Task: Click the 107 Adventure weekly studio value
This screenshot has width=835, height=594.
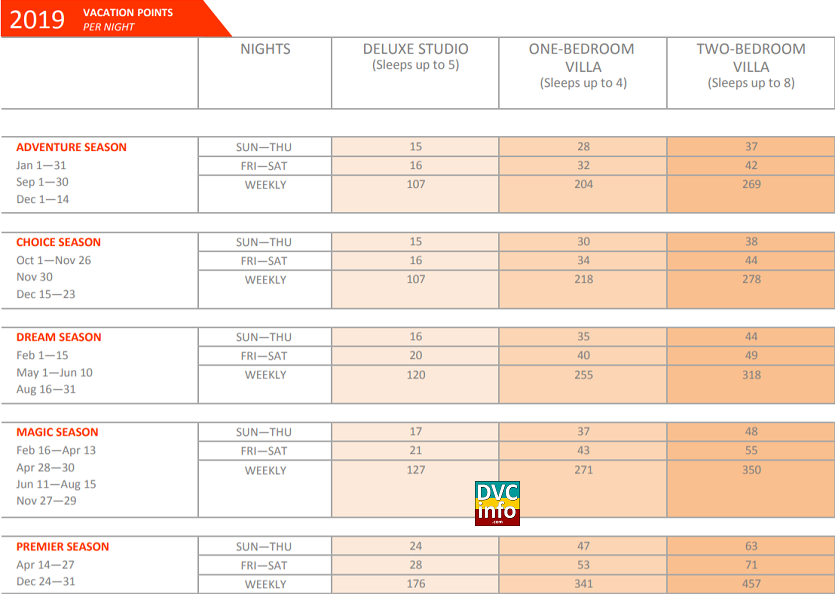Action: click(x=414, y=184)
